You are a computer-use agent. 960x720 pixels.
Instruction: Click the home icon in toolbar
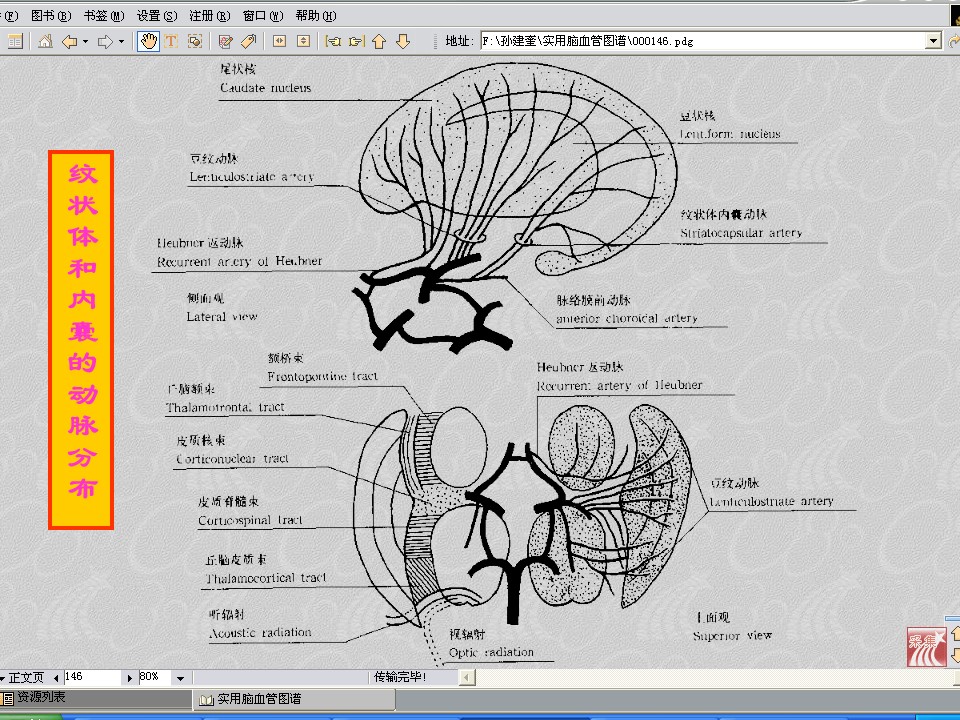coord(45,41)
